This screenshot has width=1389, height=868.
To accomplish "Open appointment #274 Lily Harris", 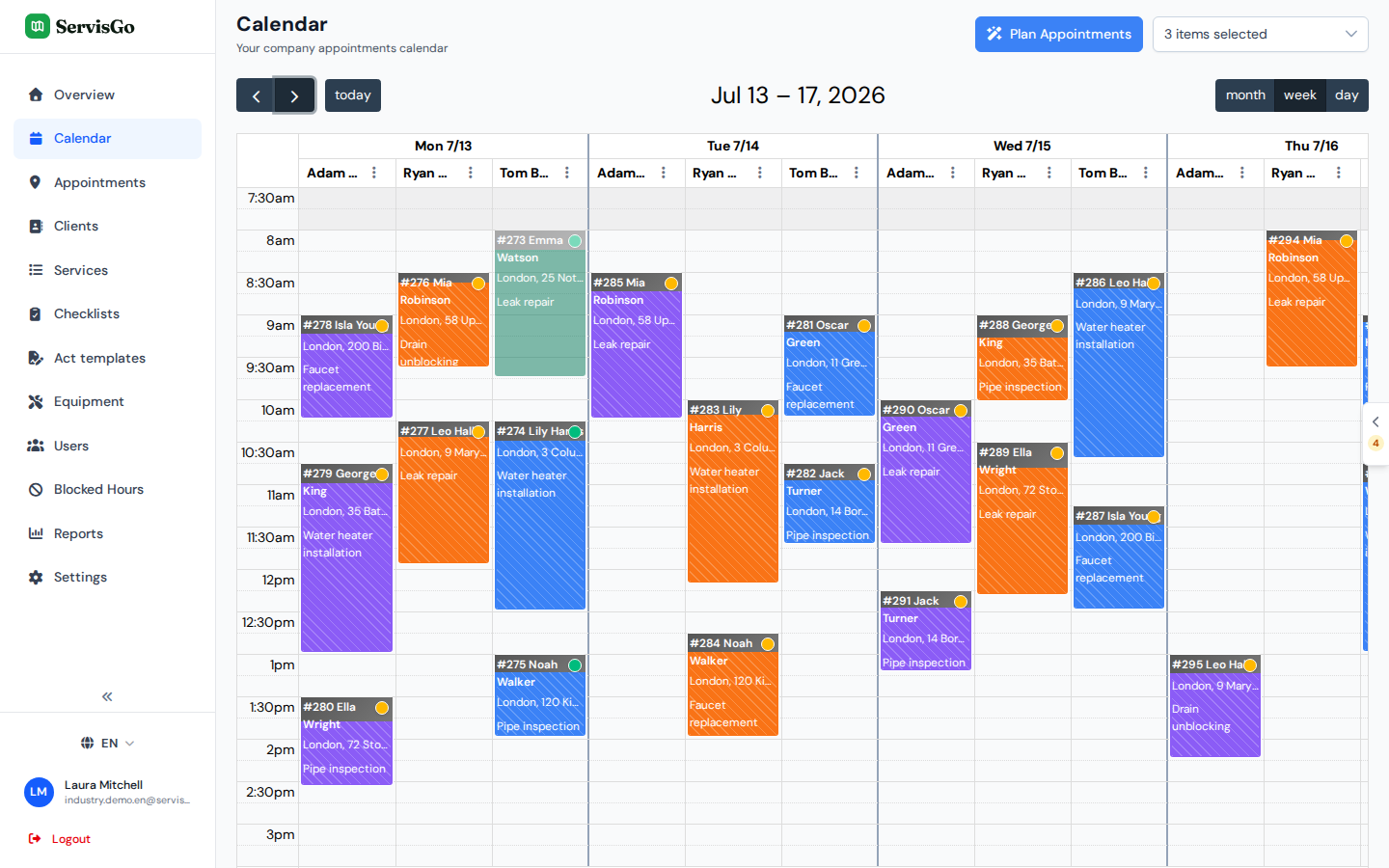I will point(540,515).
